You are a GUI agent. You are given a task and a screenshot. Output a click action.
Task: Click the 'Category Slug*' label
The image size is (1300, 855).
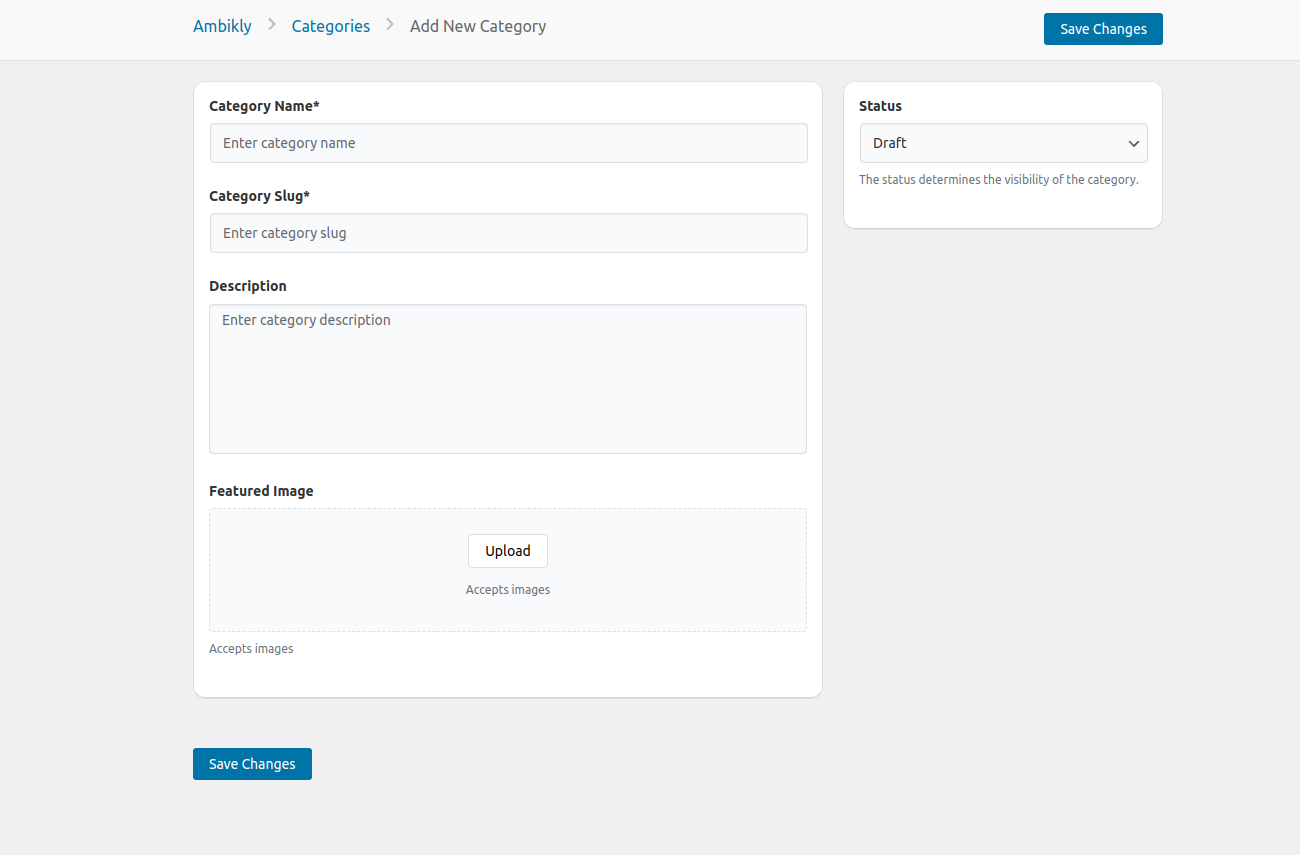coord(259,196)
